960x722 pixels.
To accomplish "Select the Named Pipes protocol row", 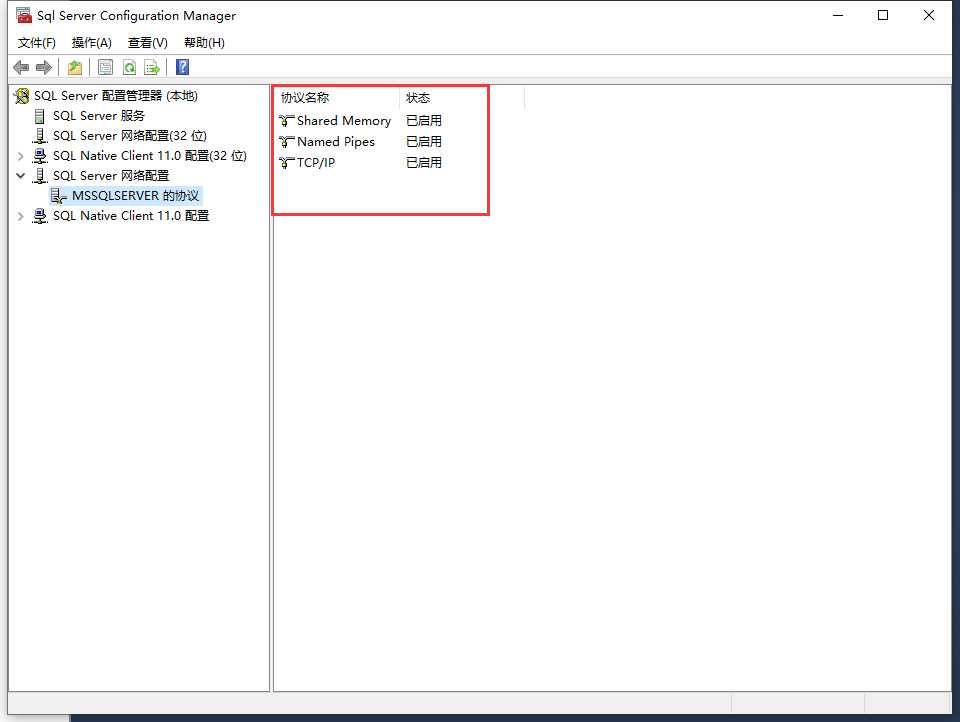I will point(336,142).
